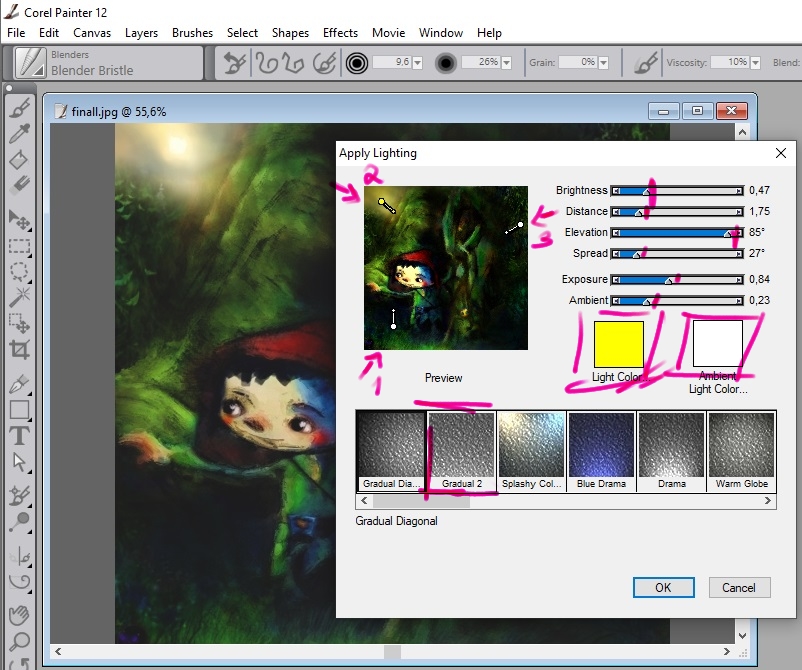The width and height of the screenshot is (802, 670).
Task: Select the Brush tool in toolbox
Action: click(x=19, y=108)
